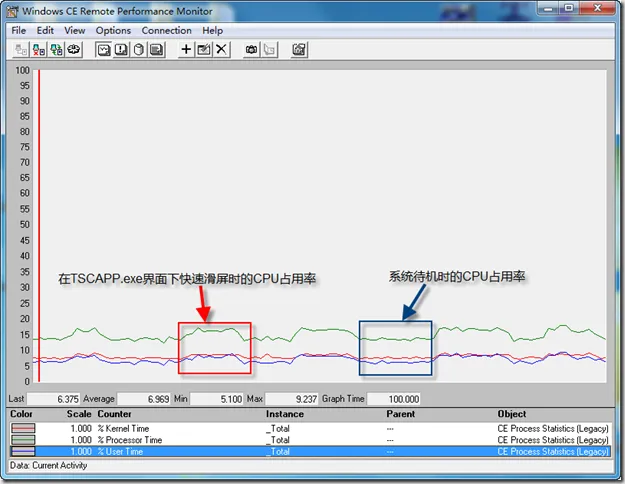This screenshot has height=484, width=625.
Task: Click the blue % User Time color swatch
Action: [23, 451]
